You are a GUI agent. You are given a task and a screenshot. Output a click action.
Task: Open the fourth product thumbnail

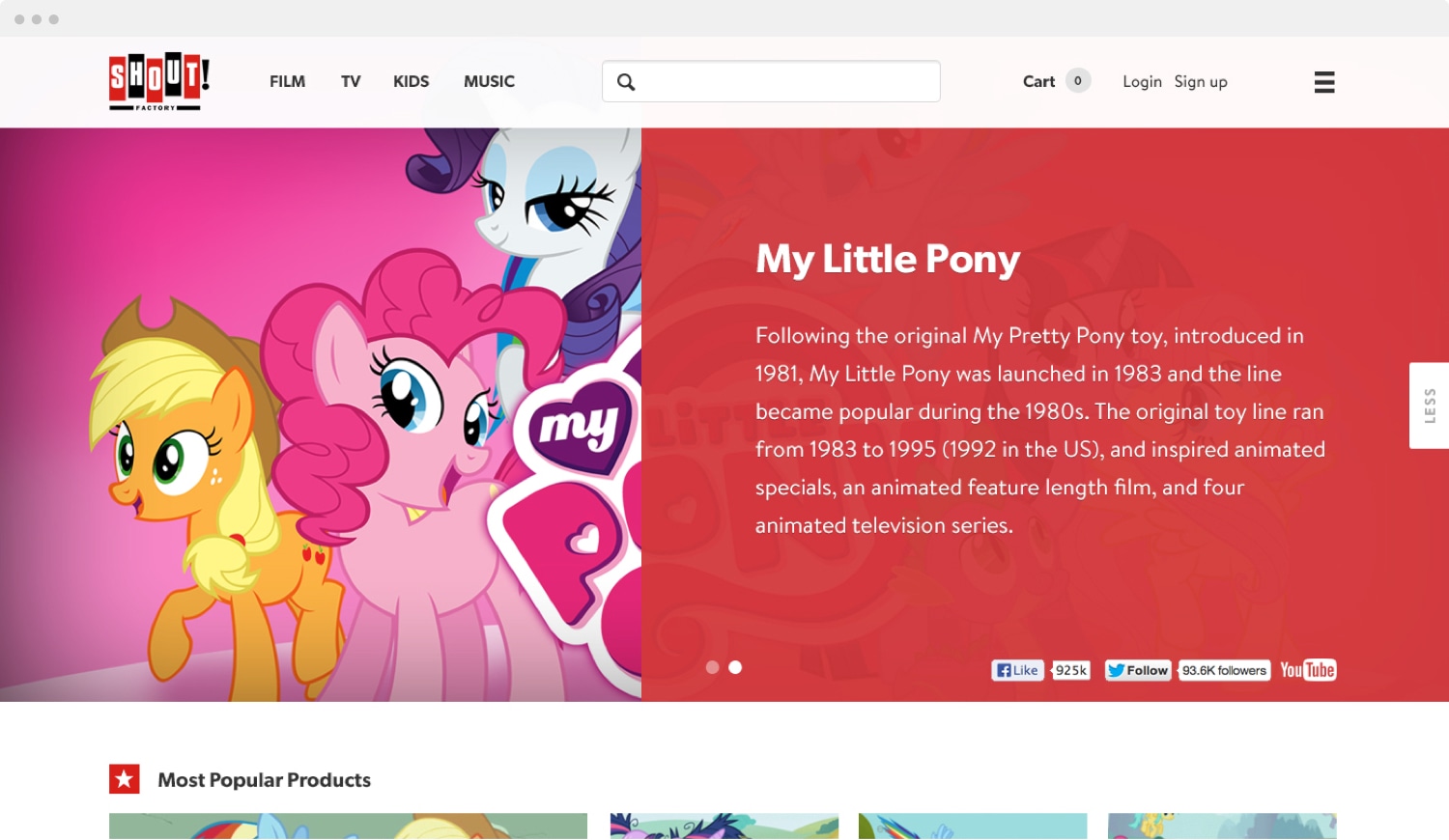1222,826
